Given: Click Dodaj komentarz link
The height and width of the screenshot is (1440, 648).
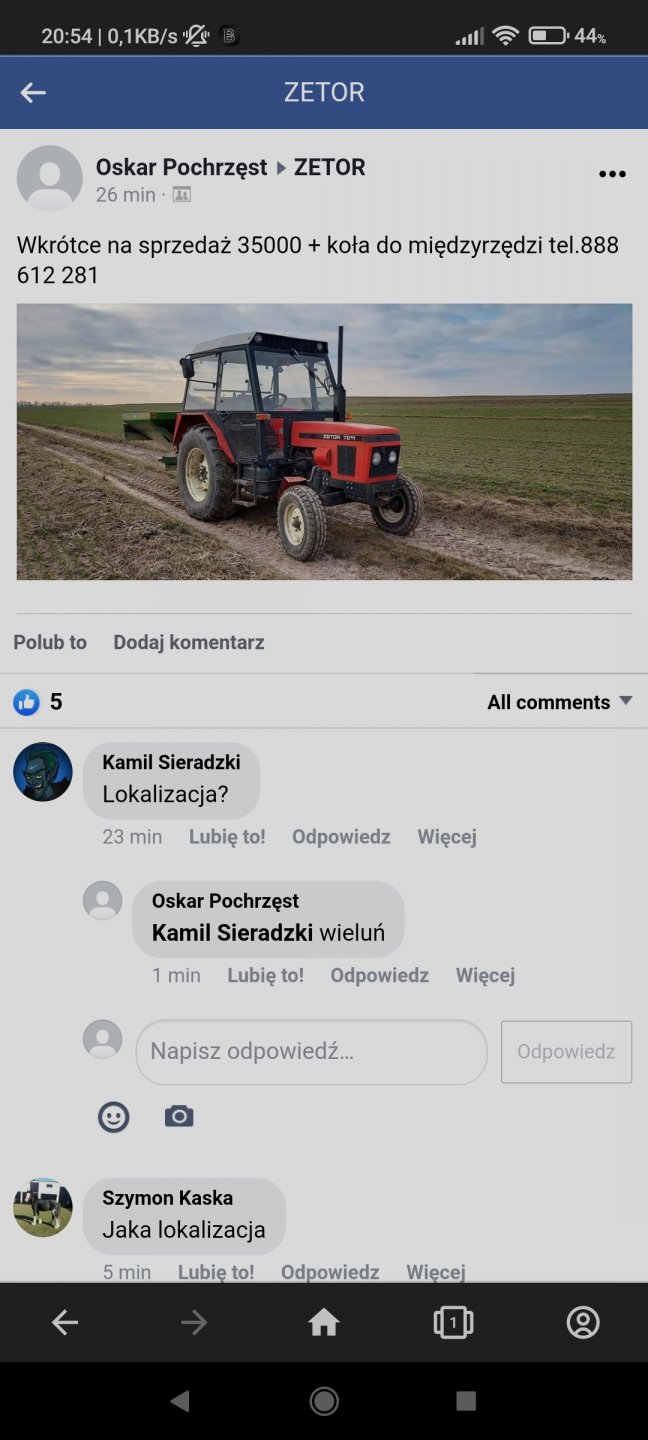Looking at the screenshot, I should click(x=189, y=642).
